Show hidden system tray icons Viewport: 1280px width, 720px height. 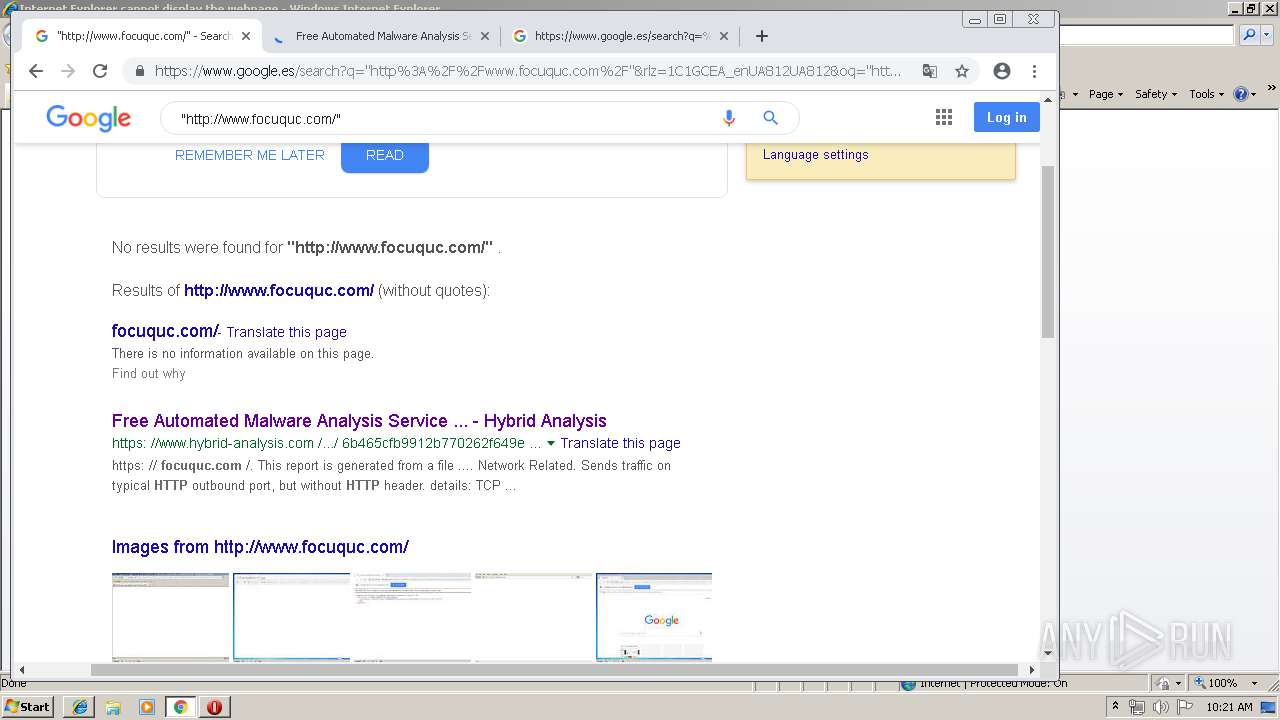click(1116, 707)
